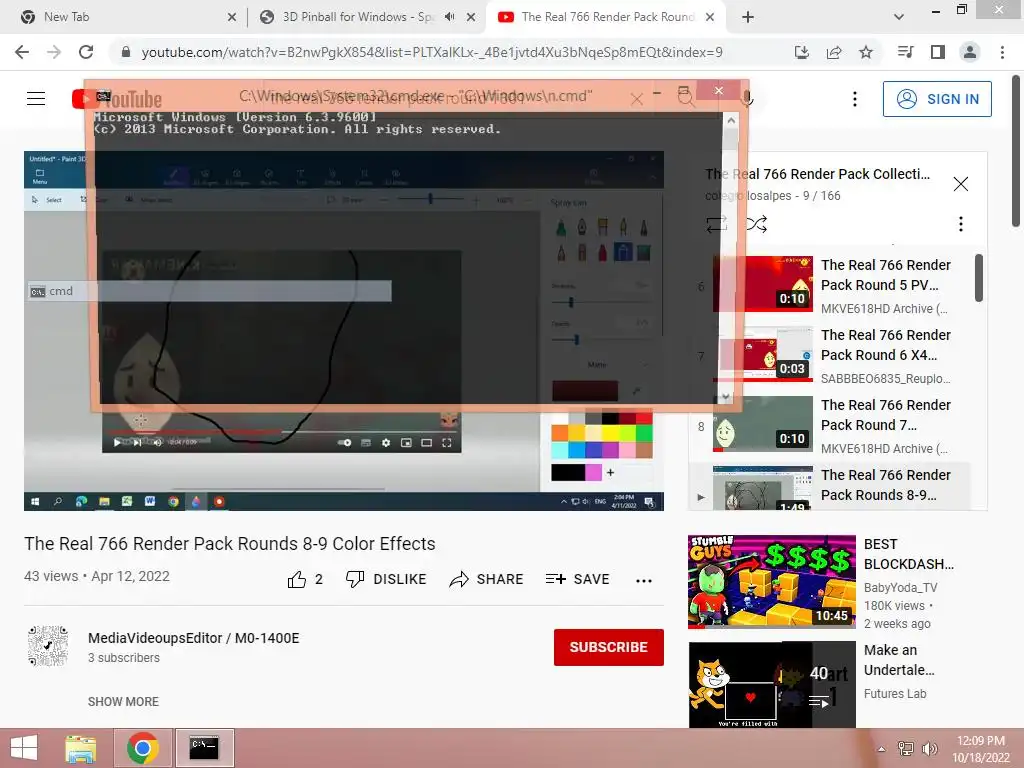Click the Chrome taskbar icon
Image resolution: width=1024 pixels, height=768 pixels.
[x=143, y=748]
